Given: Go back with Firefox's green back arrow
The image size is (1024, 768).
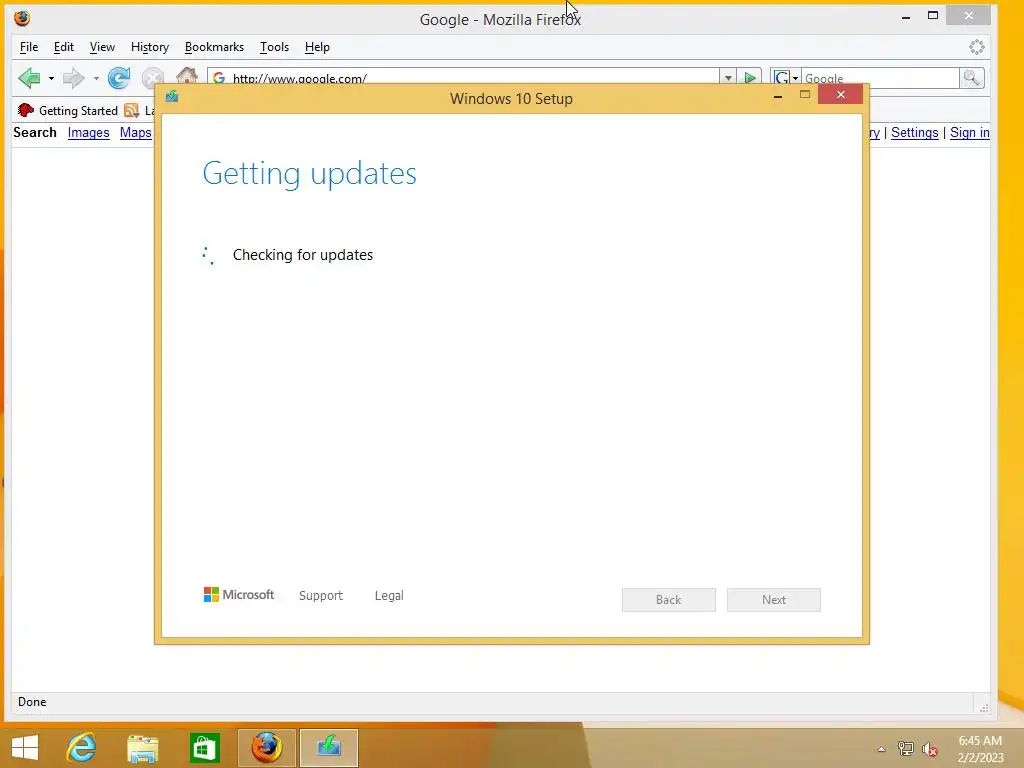Looking at the screenshot, I should point(29,78).
